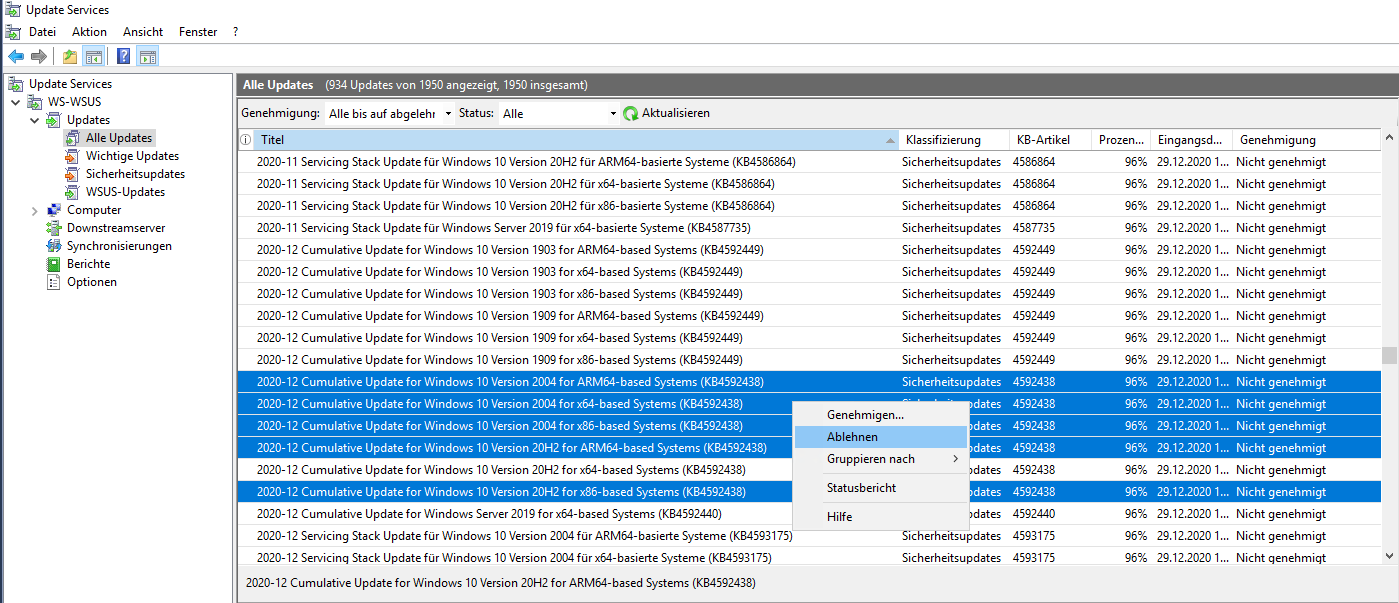Select Version 20H2 x64 KB4592438 update row
This screenshot has height=603, width=1399.
809,470
